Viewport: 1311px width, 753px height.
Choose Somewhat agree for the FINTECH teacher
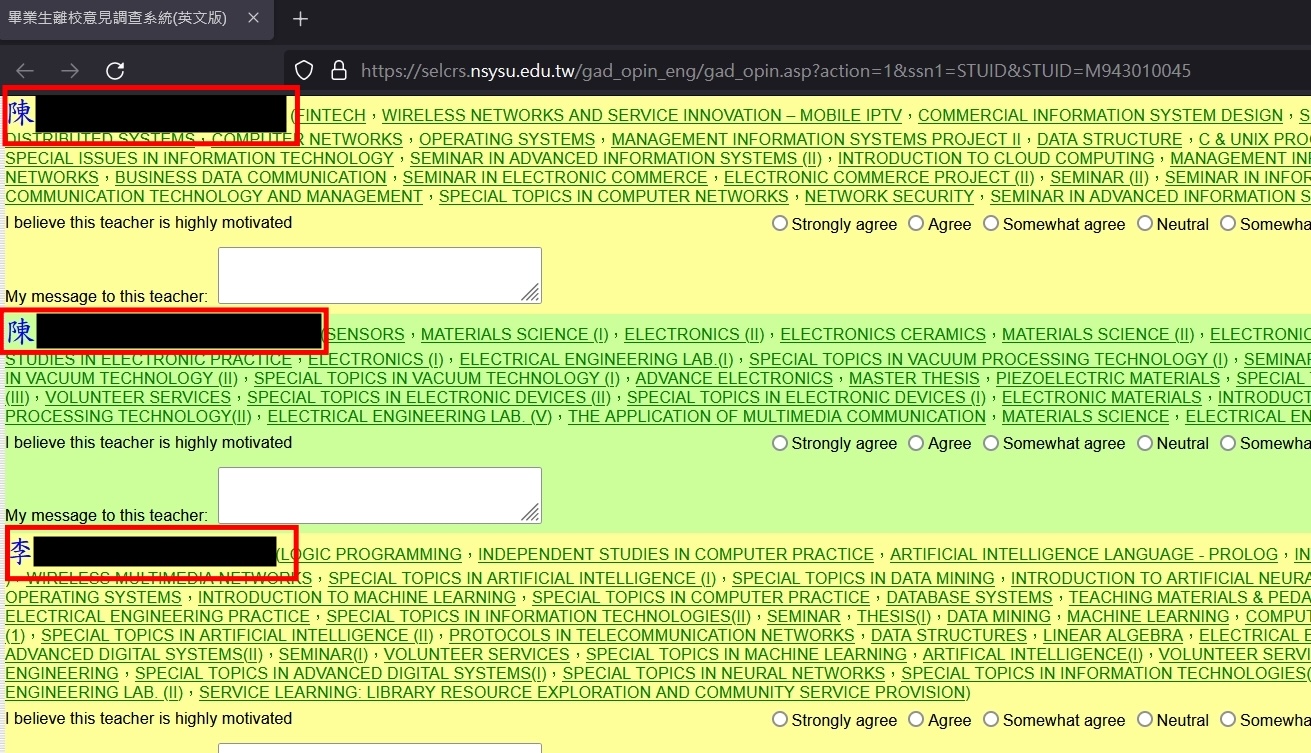991,223
